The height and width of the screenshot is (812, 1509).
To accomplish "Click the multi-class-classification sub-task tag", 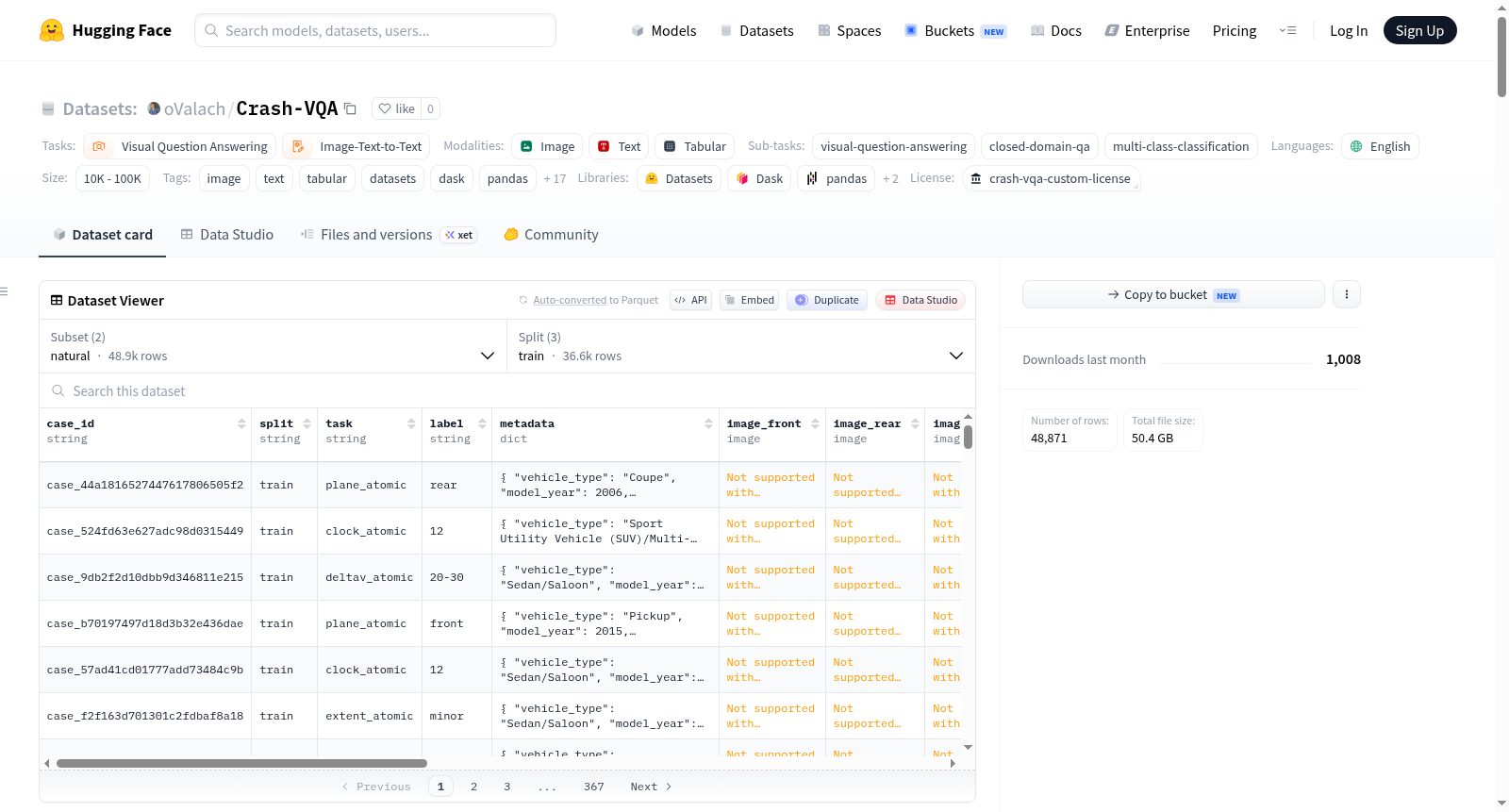I will click(x=1181, y=146).
